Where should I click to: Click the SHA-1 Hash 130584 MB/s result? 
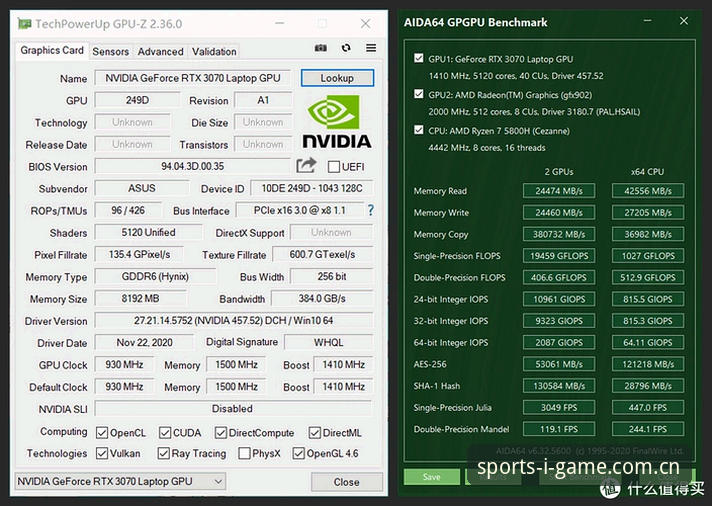[x=559, y=386]
